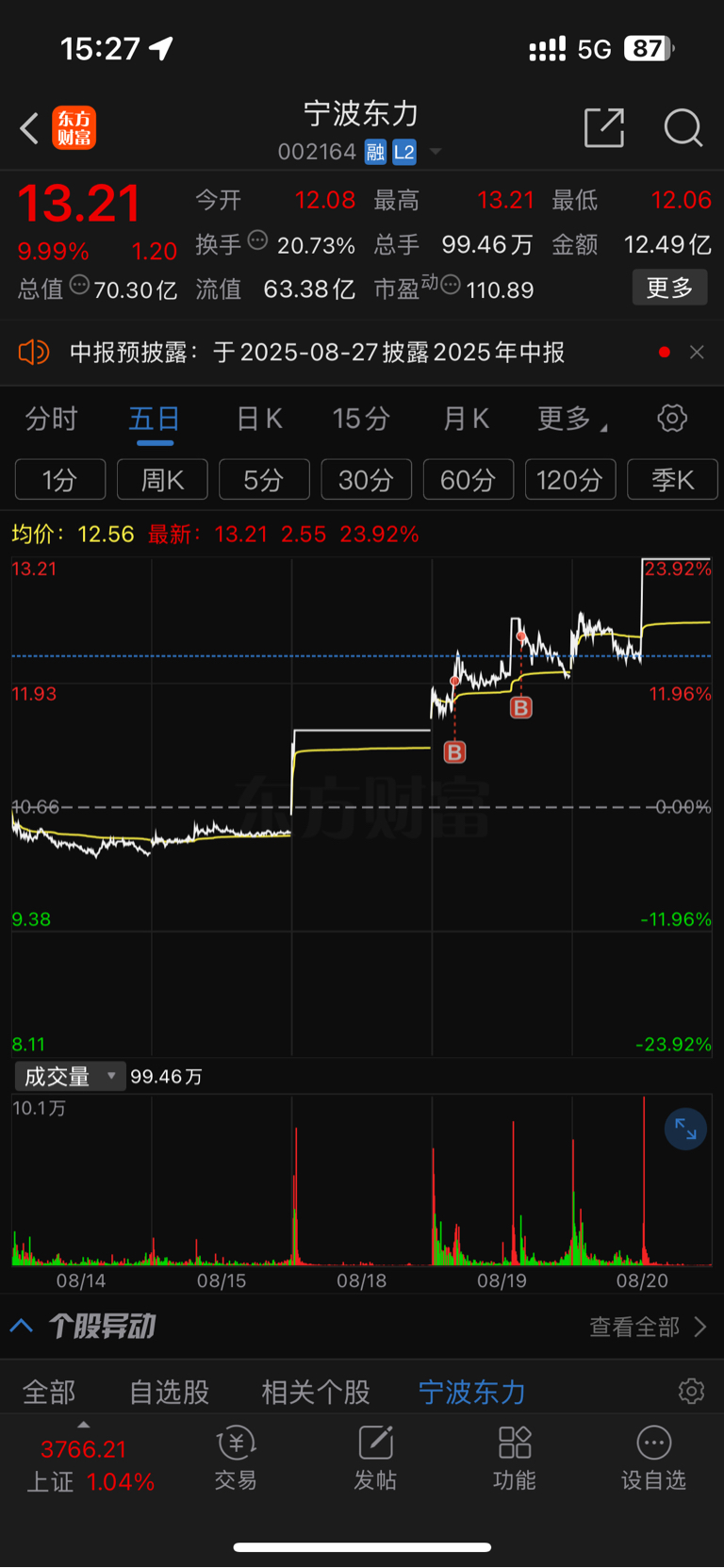Switch to the 月K chart tab
The width and height of the screenshot is (724, 1568).
pos(467,419)
